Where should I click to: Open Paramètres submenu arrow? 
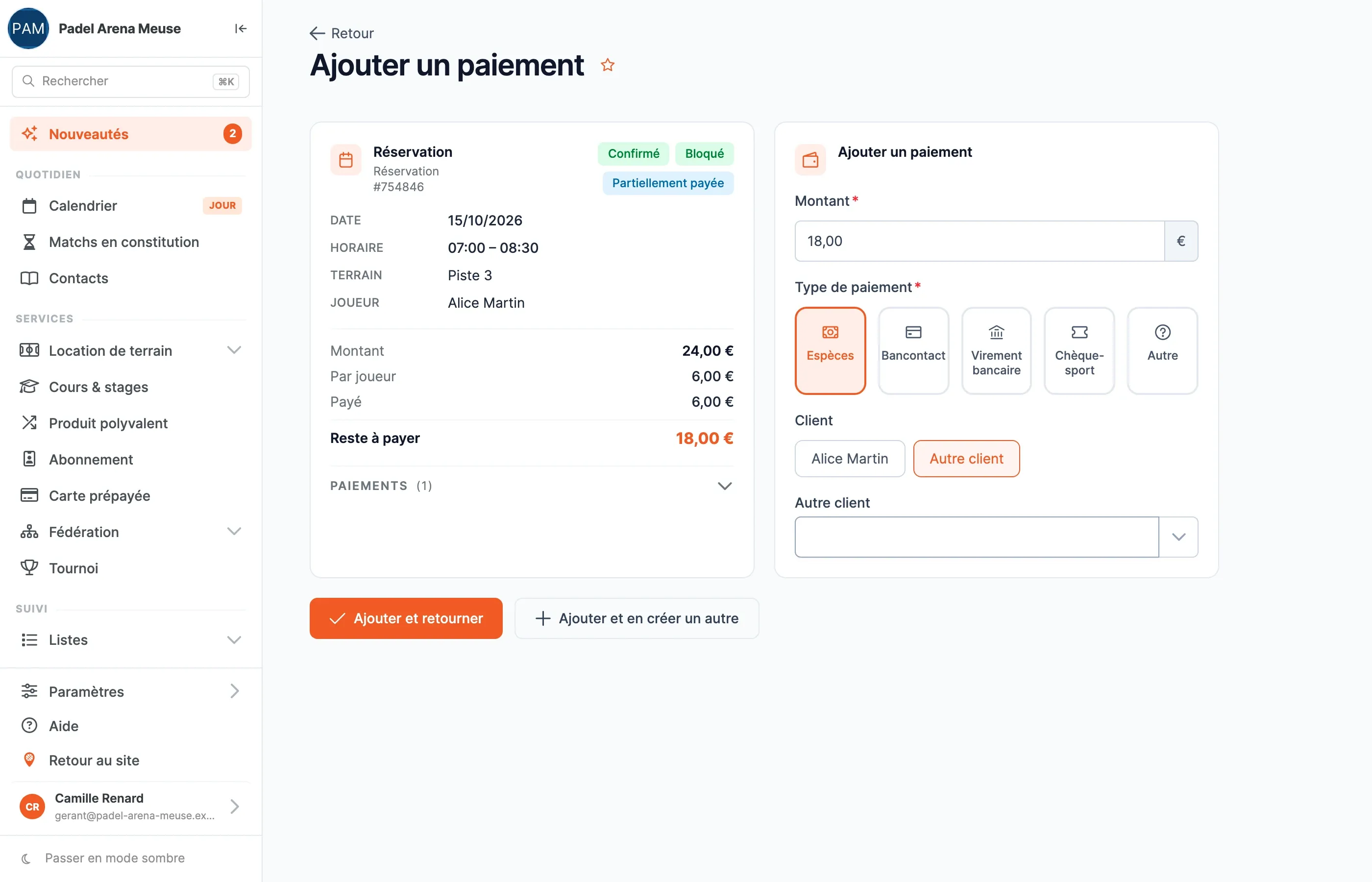point(234,691)
